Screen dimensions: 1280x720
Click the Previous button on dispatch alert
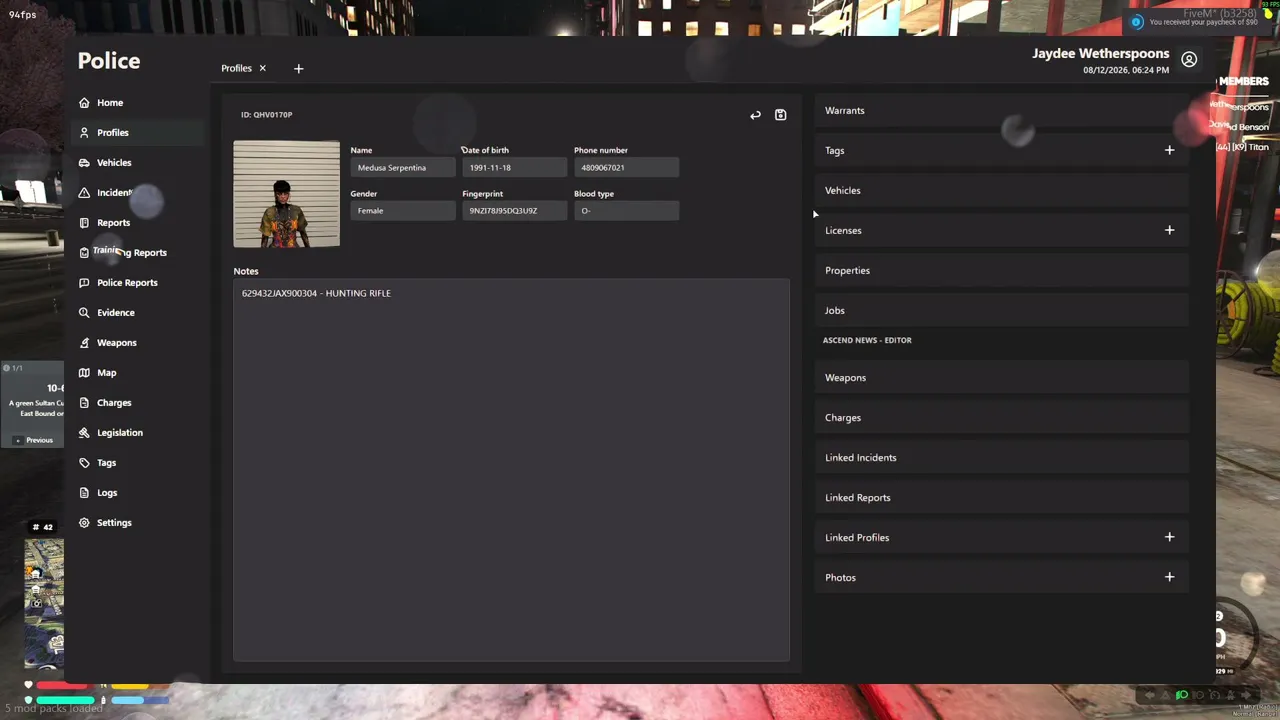[33, 440]
